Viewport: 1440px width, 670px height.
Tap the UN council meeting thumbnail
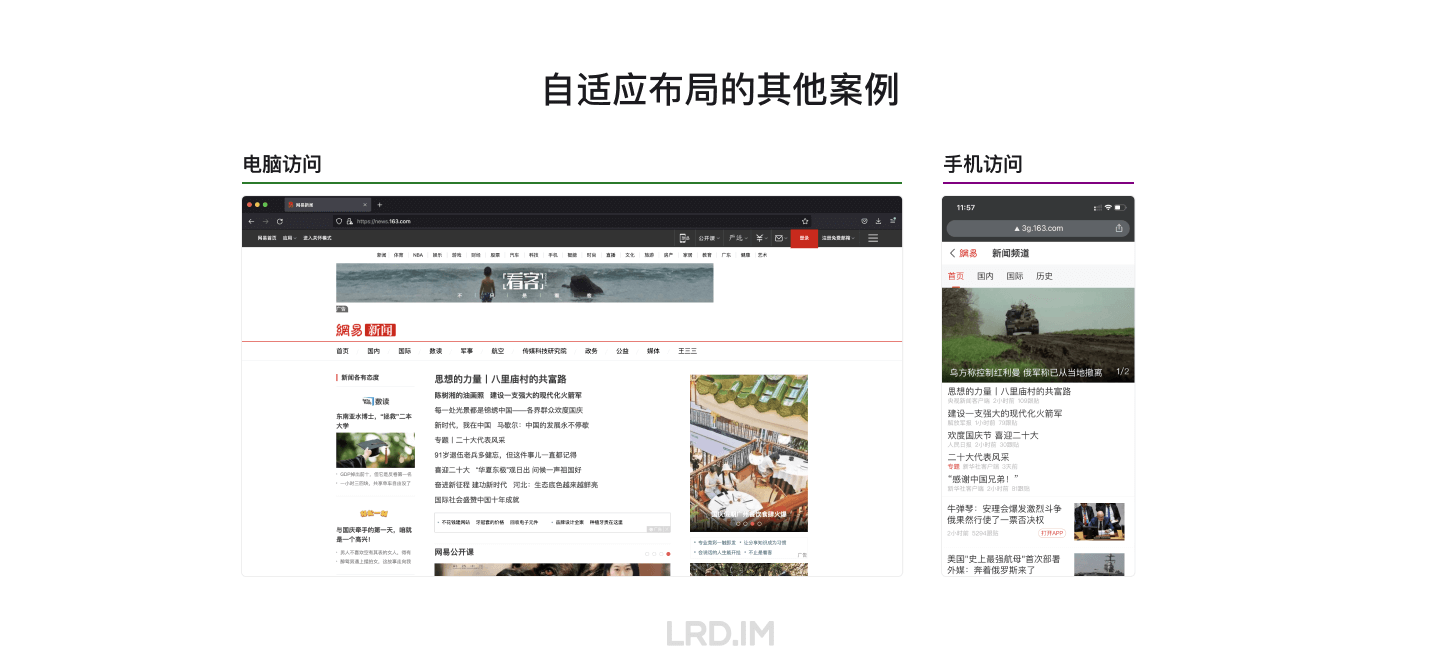(1099, 522)
